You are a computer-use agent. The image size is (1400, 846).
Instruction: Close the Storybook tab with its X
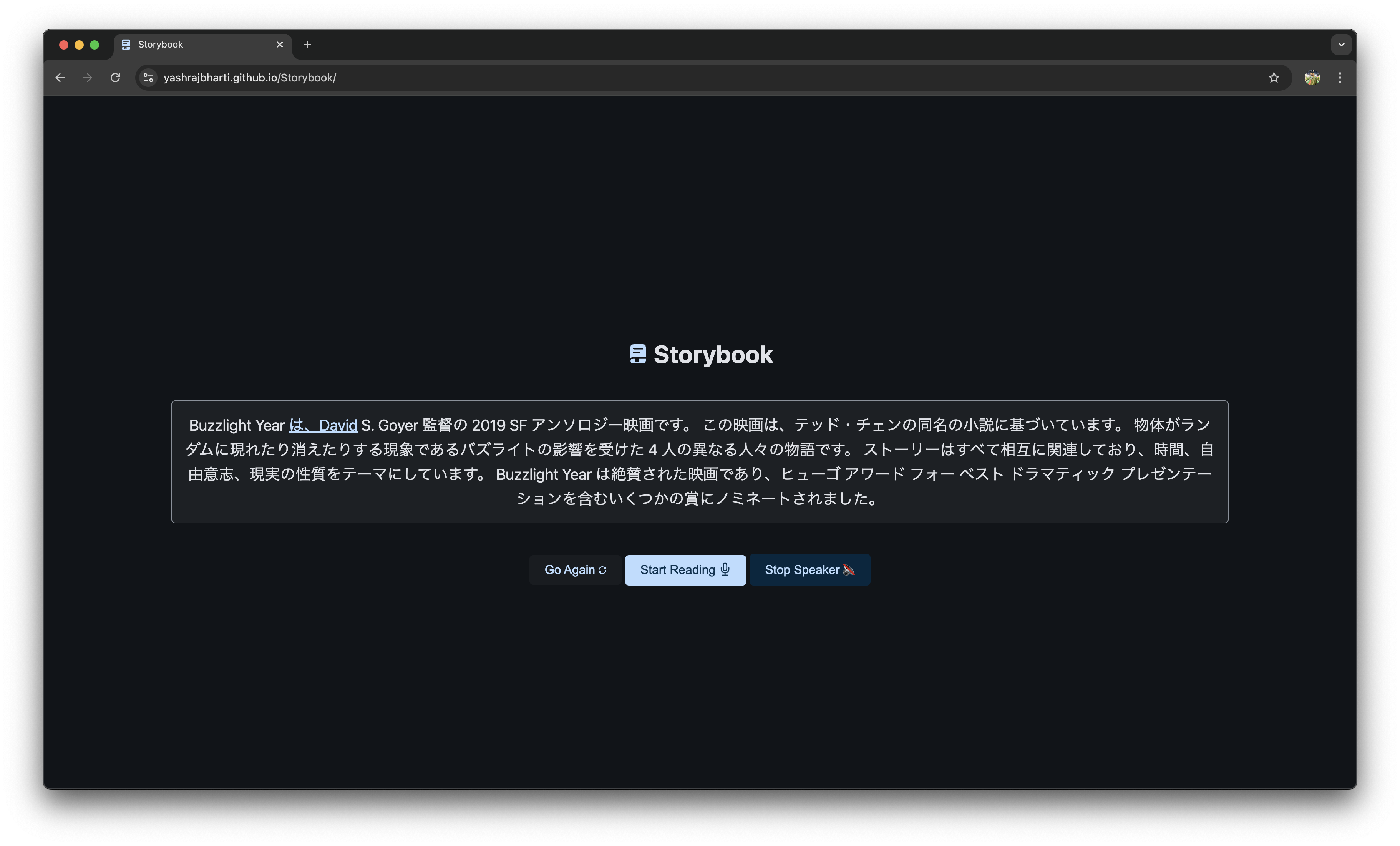pyautogui.click(x=280, y=44)
